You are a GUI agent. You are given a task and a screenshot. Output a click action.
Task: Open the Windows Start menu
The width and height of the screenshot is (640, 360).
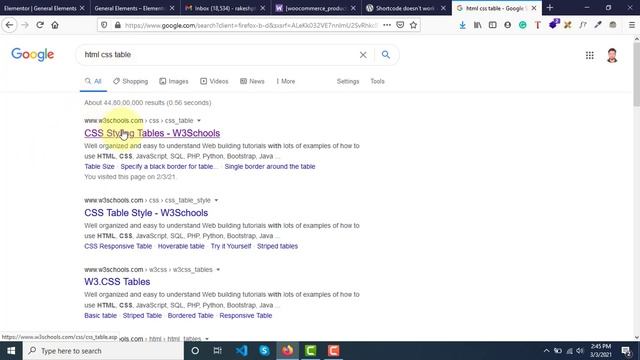(11, 351)
